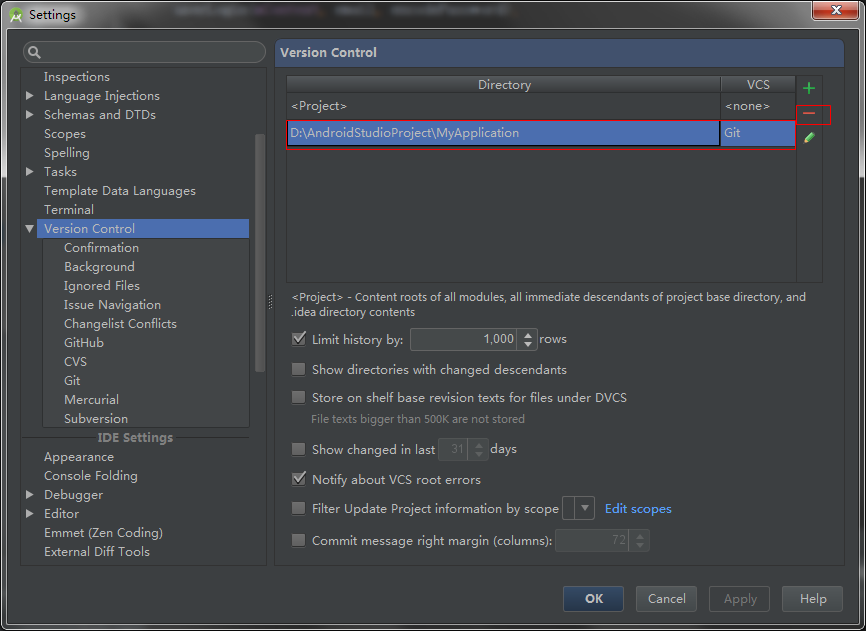Click the Android Studio title bar icon
Viewport: 866px width, 631px height.
(16, 15)
